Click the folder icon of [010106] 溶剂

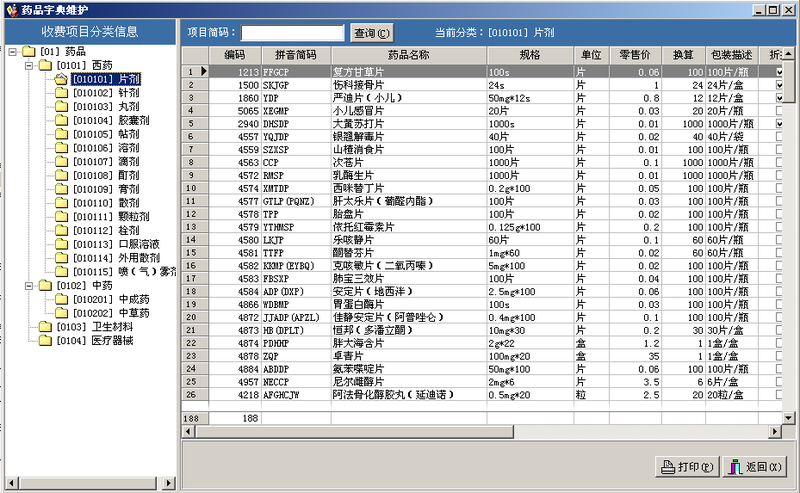click(x=61, y=147)
